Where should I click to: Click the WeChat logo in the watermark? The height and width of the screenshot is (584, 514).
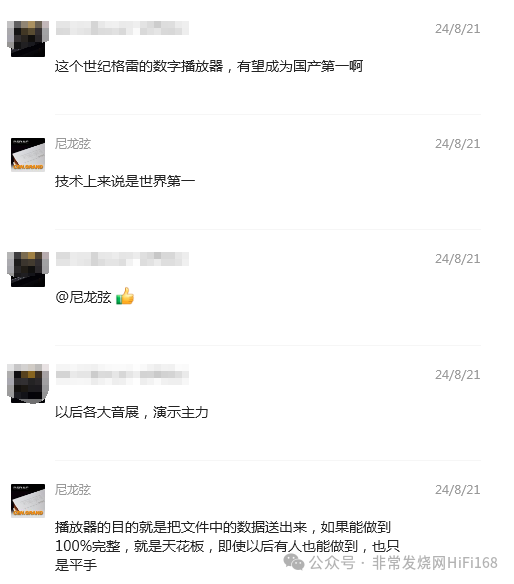[294, 562]
